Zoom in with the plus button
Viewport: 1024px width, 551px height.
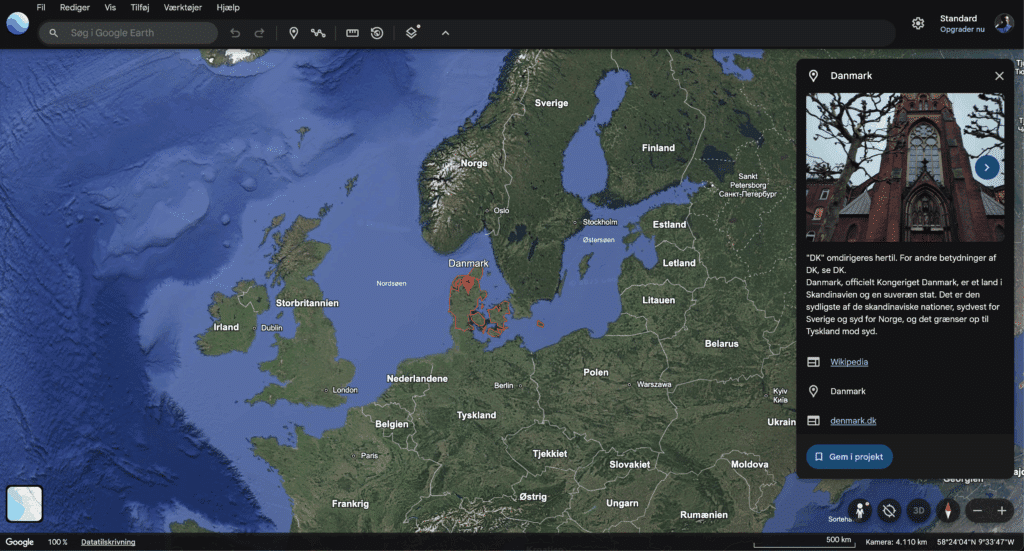(x=1002, y=511)
